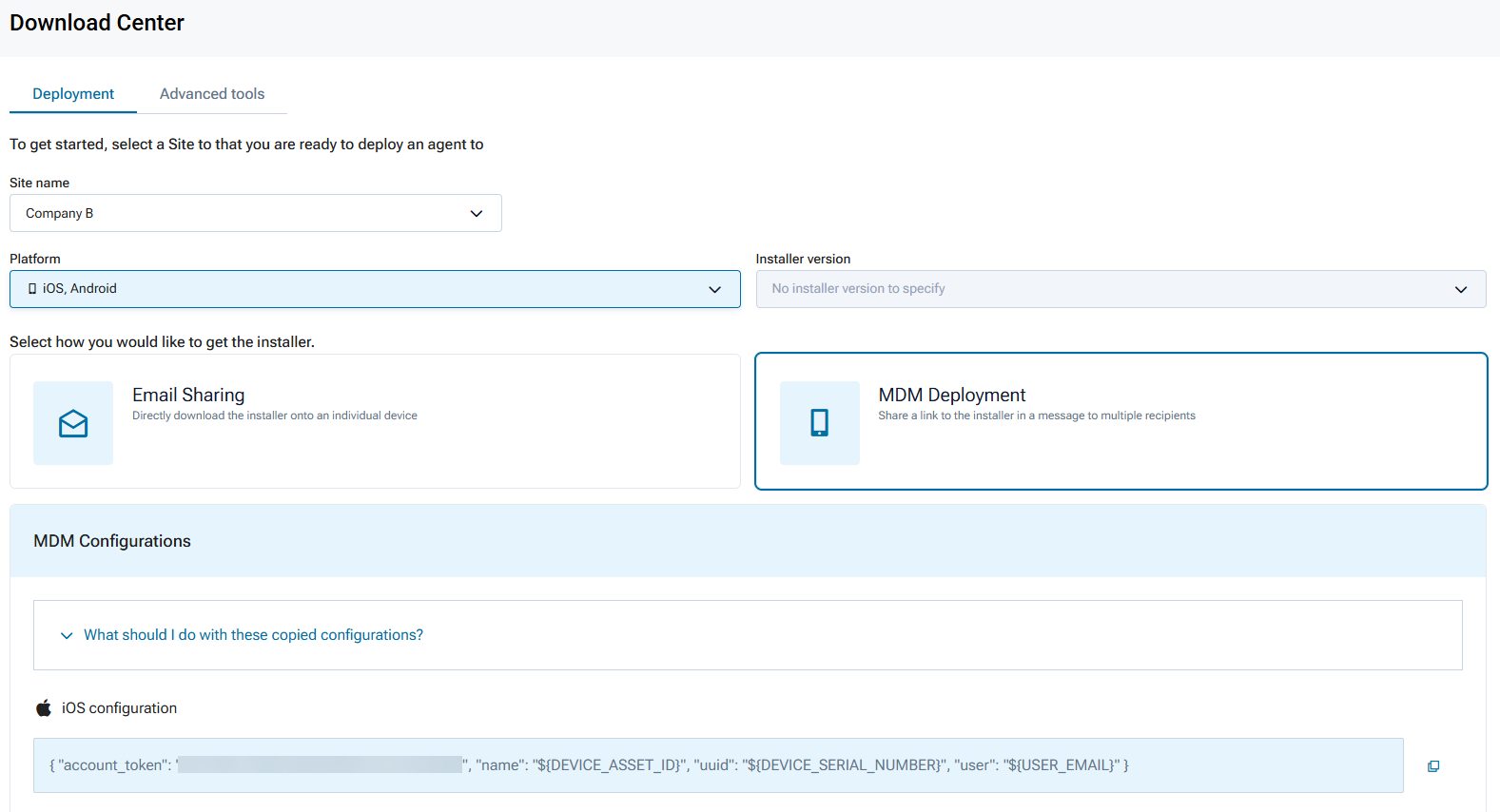
Task: Click the chevron arrow in the Installer version dropdown
Action: tap(1461, 289)
